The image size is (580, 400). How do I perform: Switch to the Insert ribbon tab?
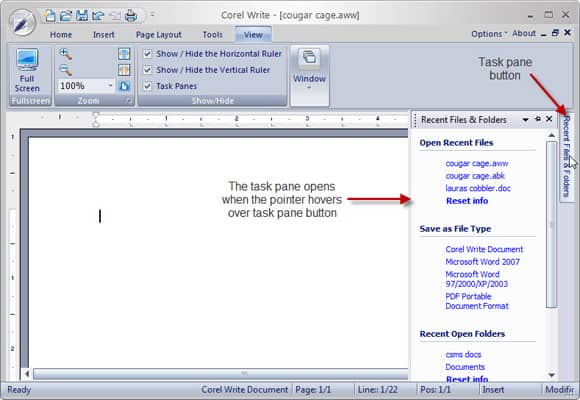[x=104, y=35]
